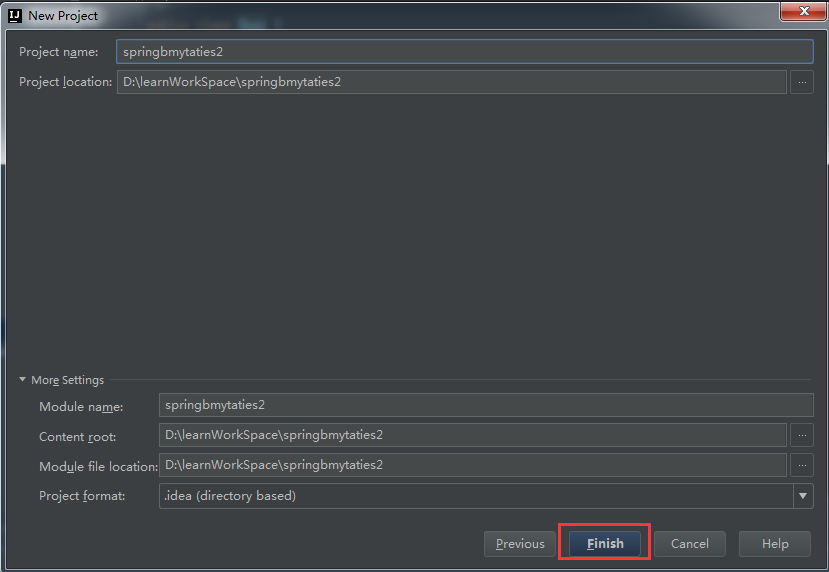Screen dimensions: 829x572
Task: Click the Project location path field
Action: 452,82
